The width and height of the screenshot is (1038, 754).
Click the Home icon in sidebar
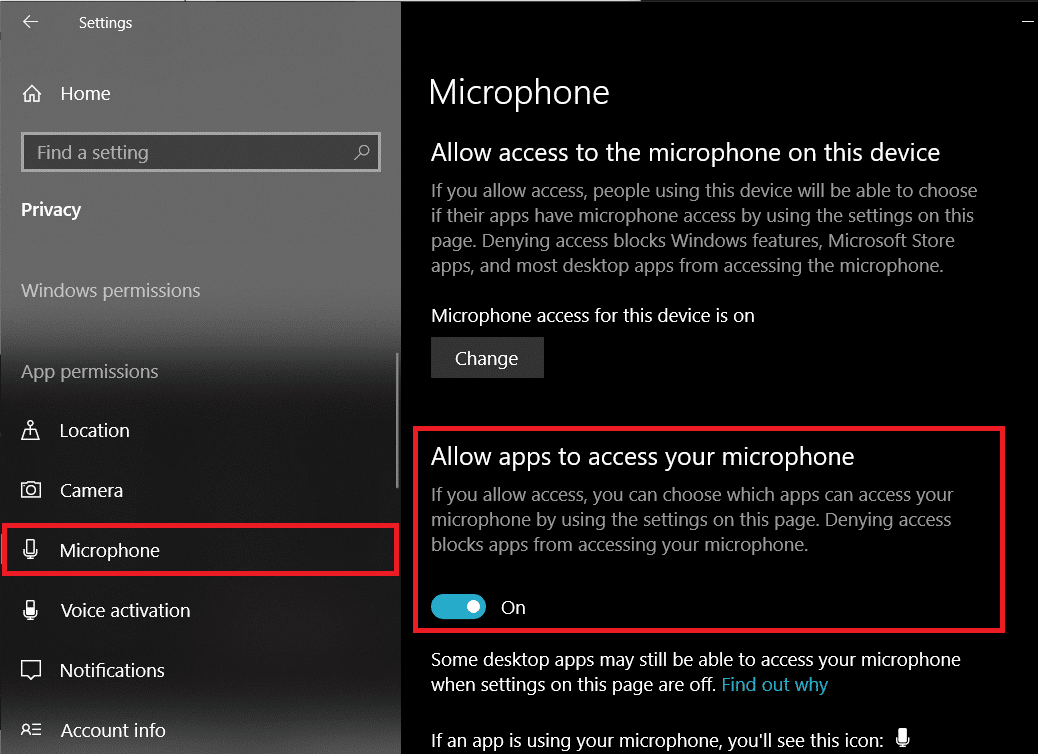(x=33, y=93)
